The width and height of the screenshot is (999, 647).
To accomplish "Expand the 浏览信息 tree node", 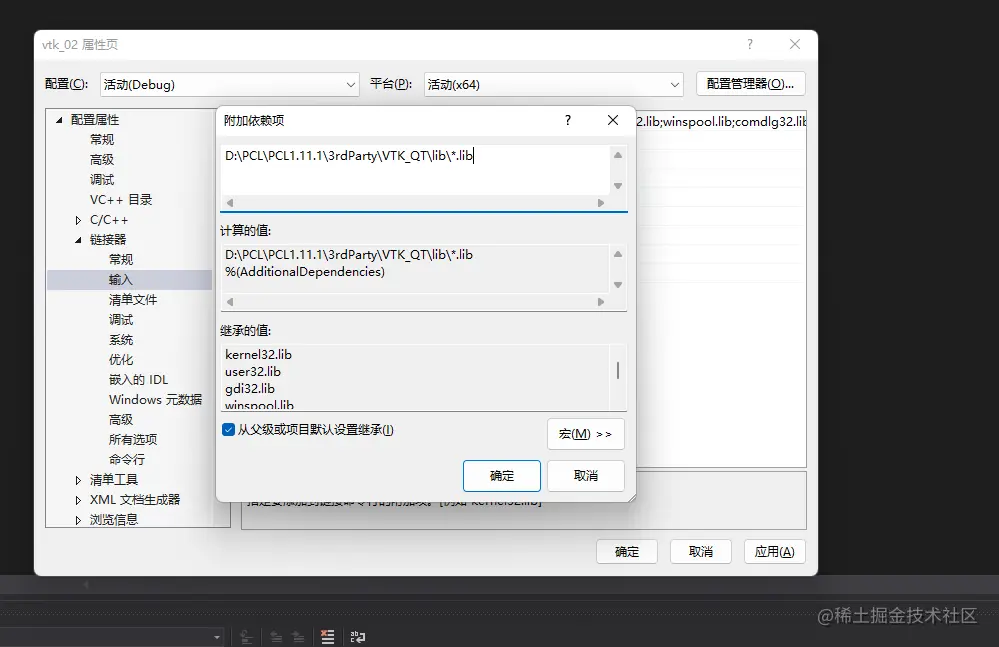I will pos(78,520).
